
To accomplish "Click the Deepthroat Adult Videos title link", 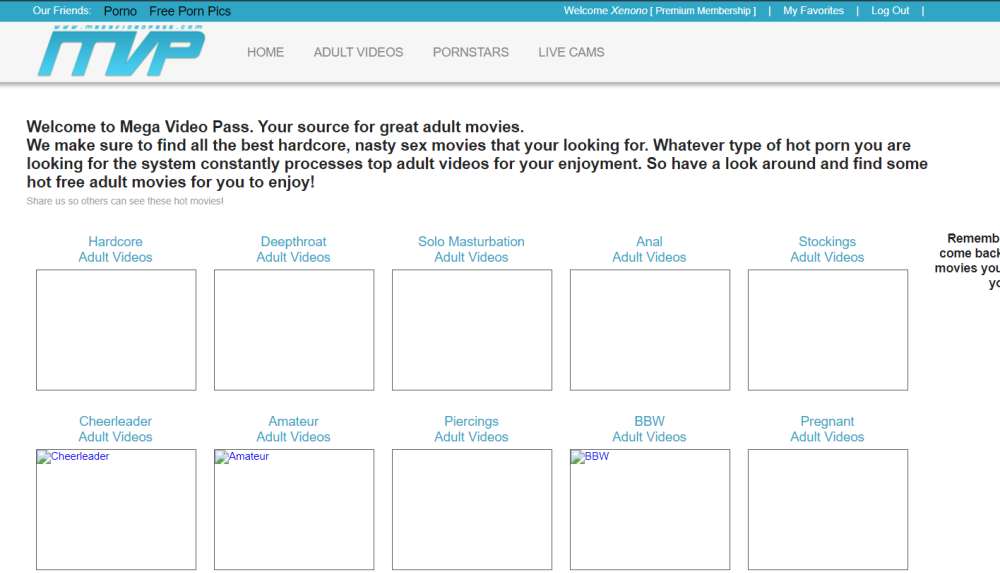I will click(293, 249).
